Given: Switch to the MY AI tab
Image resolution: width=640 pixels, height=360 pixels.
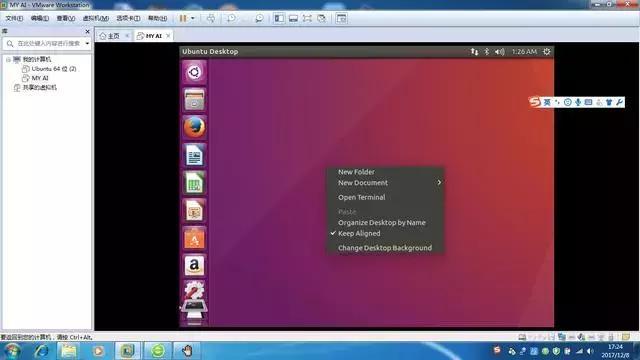Looking at the screenshot, I should click(153, 36).
